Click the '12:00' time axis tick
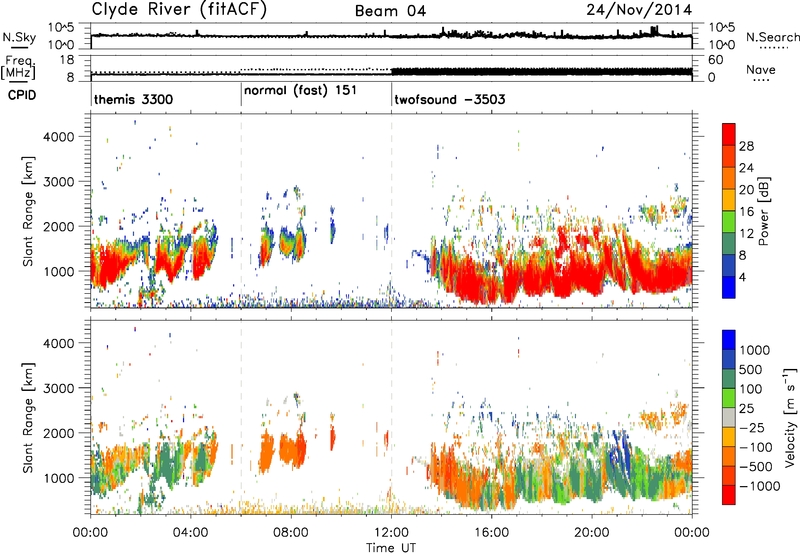Image resolution: width=800 pixels, height=554 pixels. (391, 533)
